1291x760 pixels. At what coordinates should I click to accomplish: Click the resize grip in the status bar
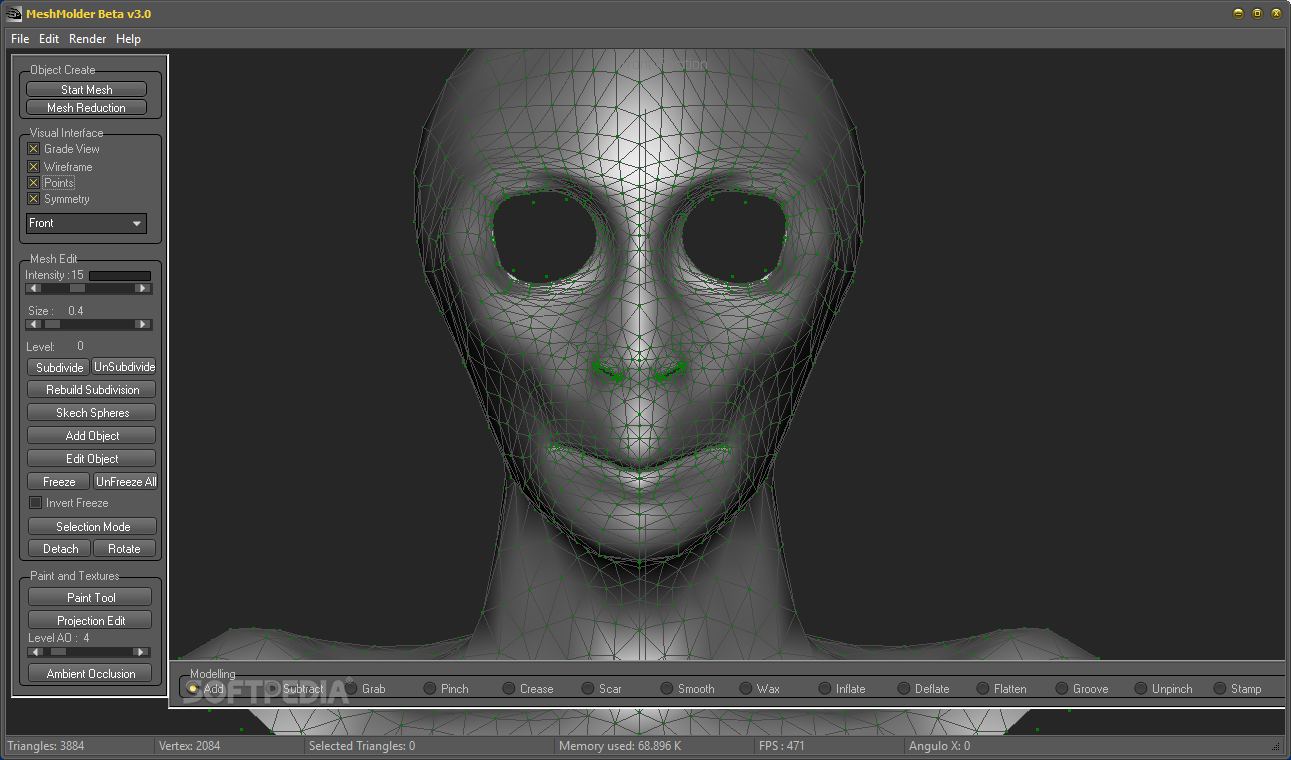pyautogui.click(x=1277, y=746)
